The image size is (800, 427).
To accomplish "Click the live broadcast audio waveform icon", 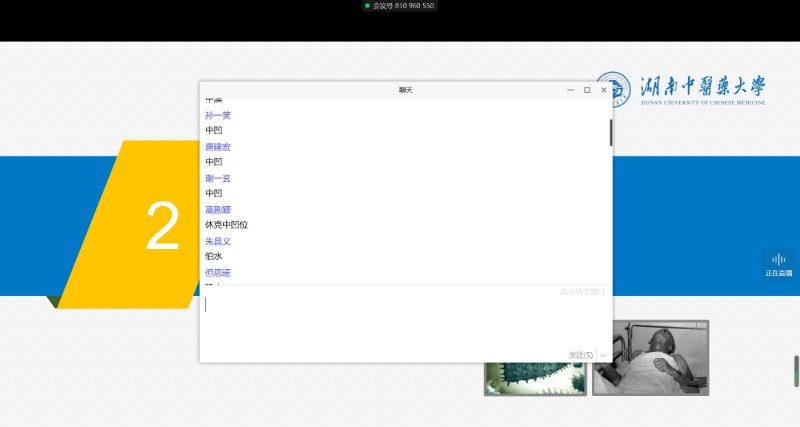I will coord(778,260).
